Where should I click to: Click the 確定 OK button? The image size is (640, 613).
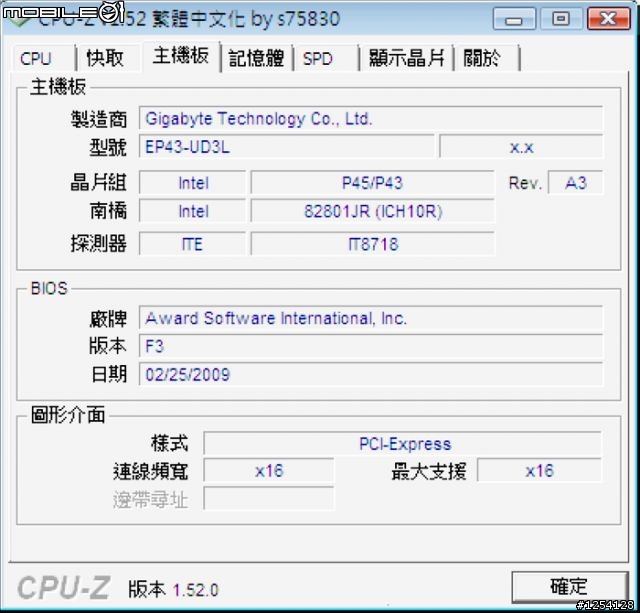point(569,587)
